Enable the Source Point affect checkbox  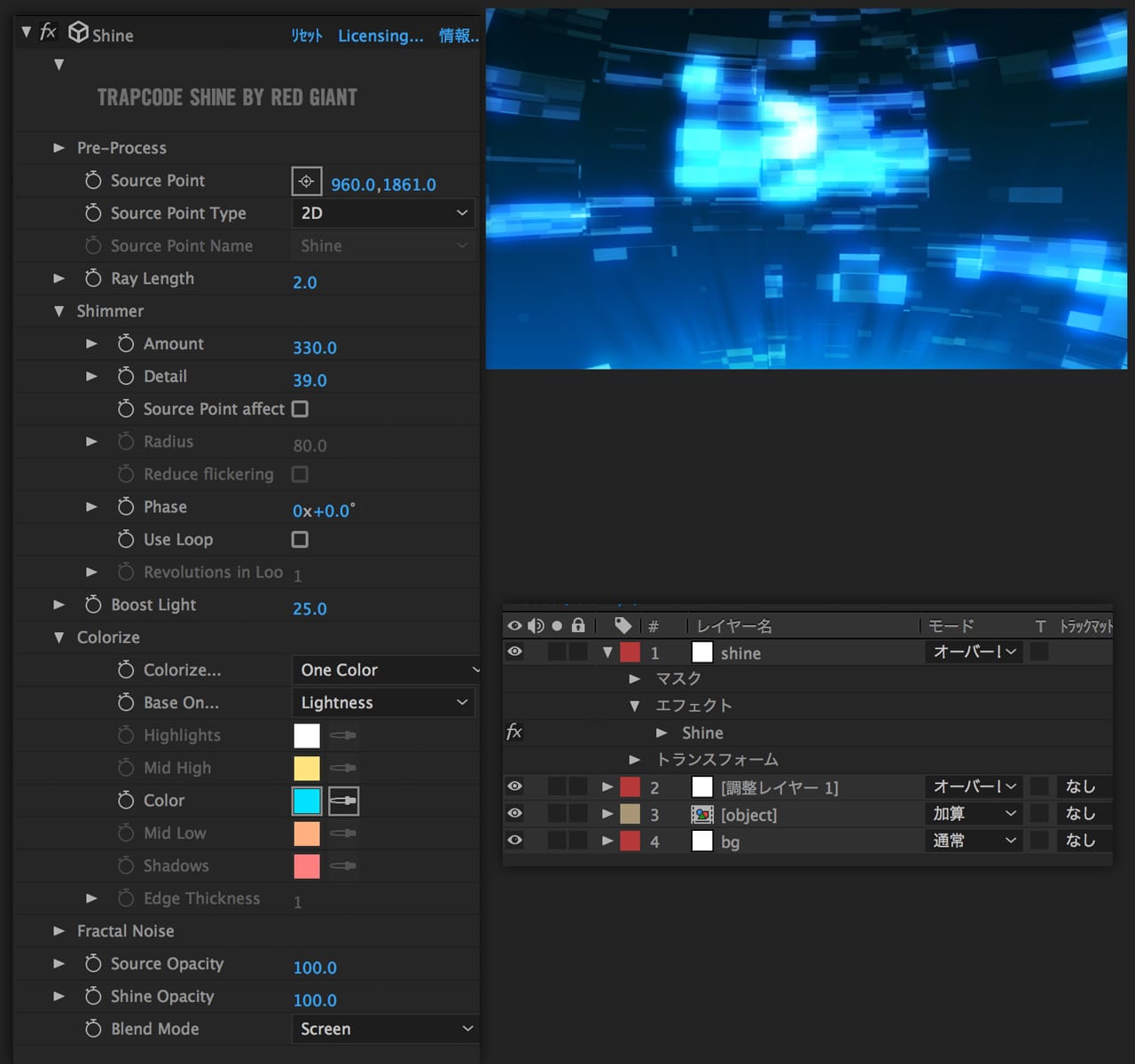301,409
